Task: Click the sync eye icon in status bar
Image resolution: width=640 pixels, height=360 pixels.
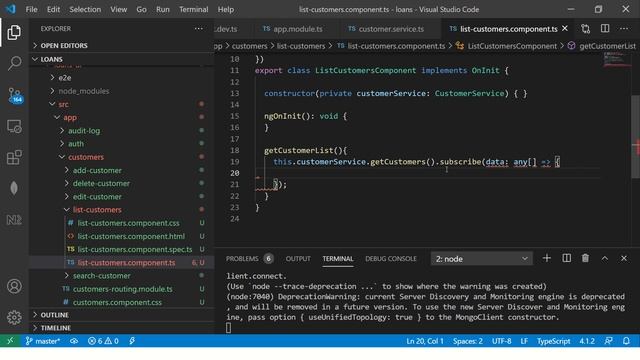Action: [x=74, y=341]
